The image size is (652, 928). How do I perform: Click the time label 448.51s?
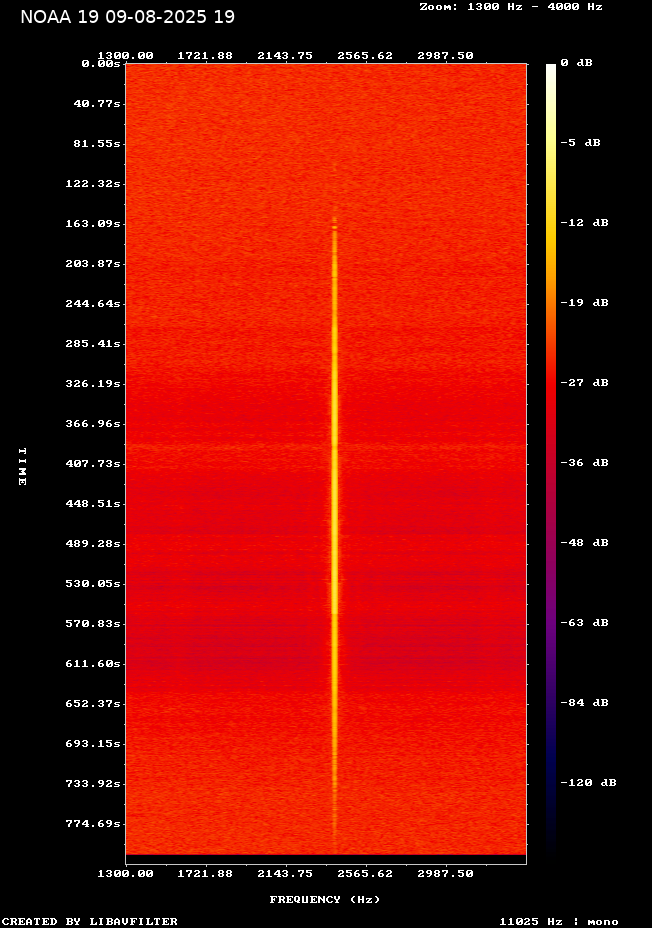coord(93,504)
